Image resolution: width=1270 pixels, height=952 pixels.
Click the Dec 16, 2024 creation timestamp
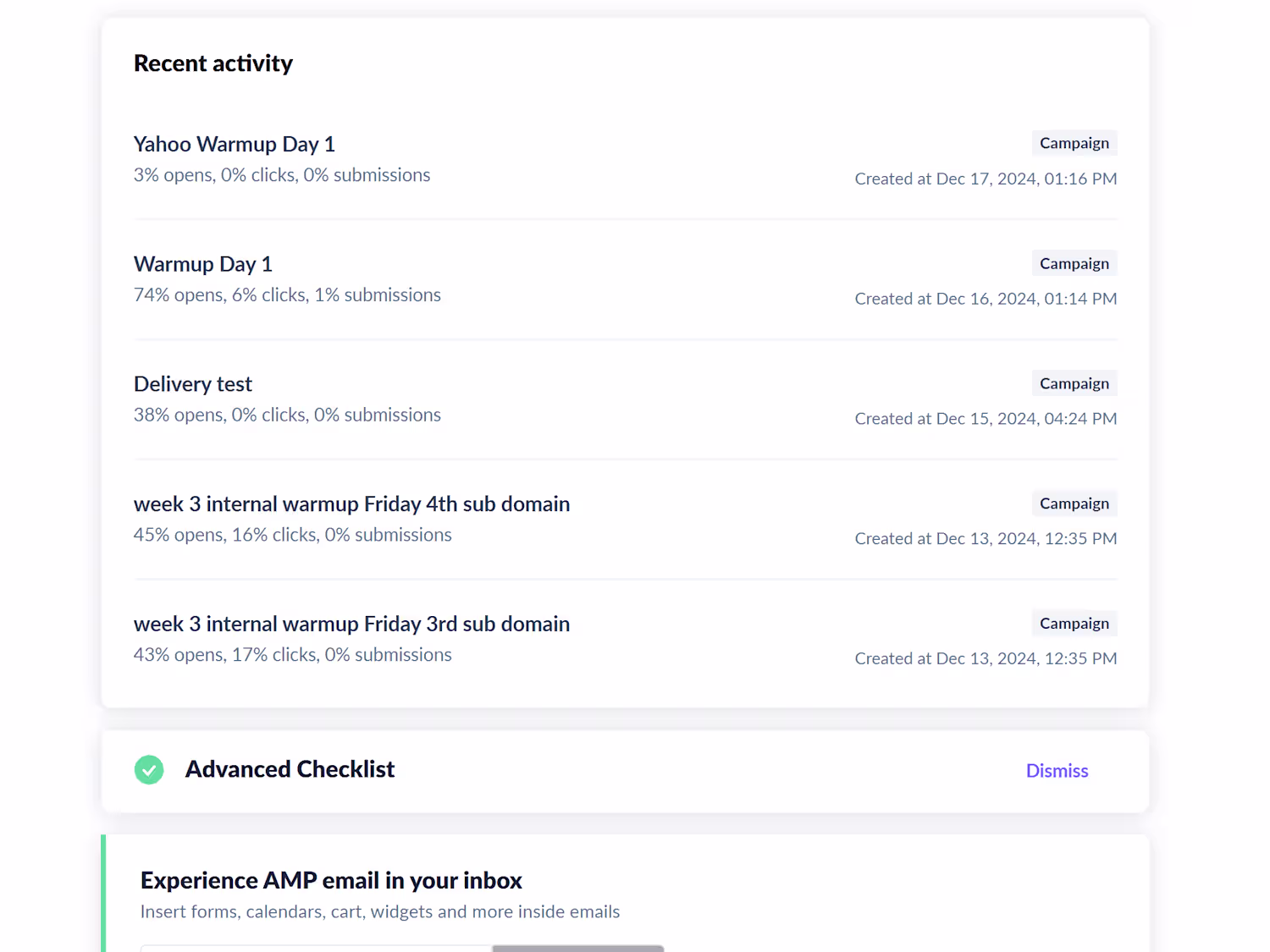pos(986,299)
